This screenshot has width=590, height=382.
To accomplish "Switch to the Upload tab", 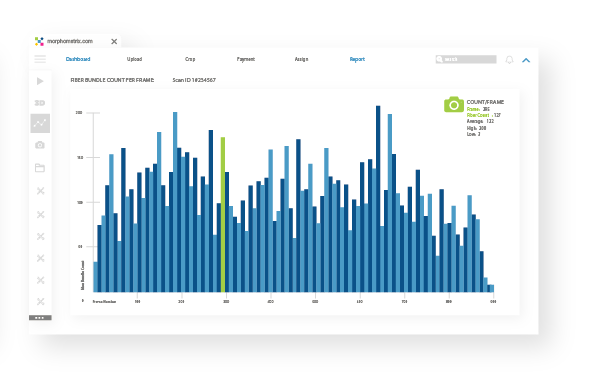I will coord(134,59).
